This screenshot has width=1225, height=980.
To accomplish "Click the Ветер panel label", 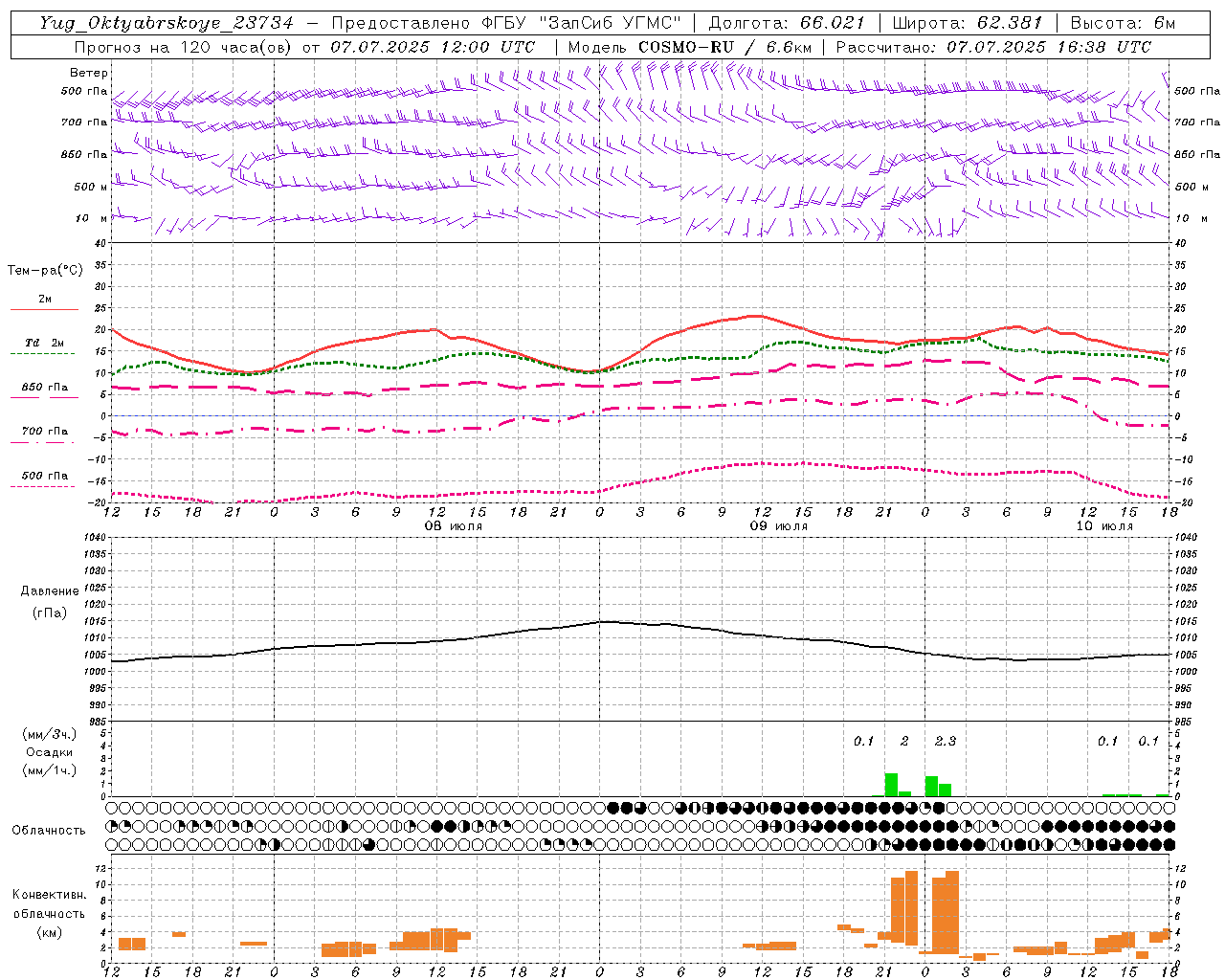I will point(89,73).
